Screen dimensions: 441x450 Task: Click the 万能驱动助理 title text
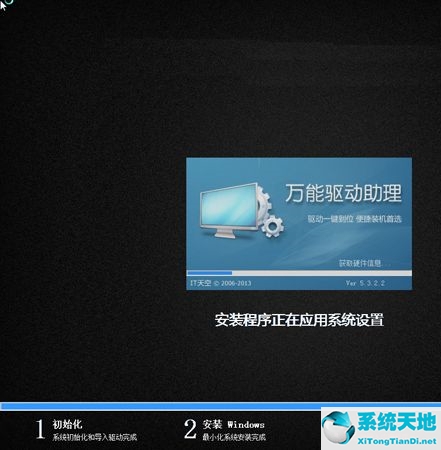click(x=343, y=193)
